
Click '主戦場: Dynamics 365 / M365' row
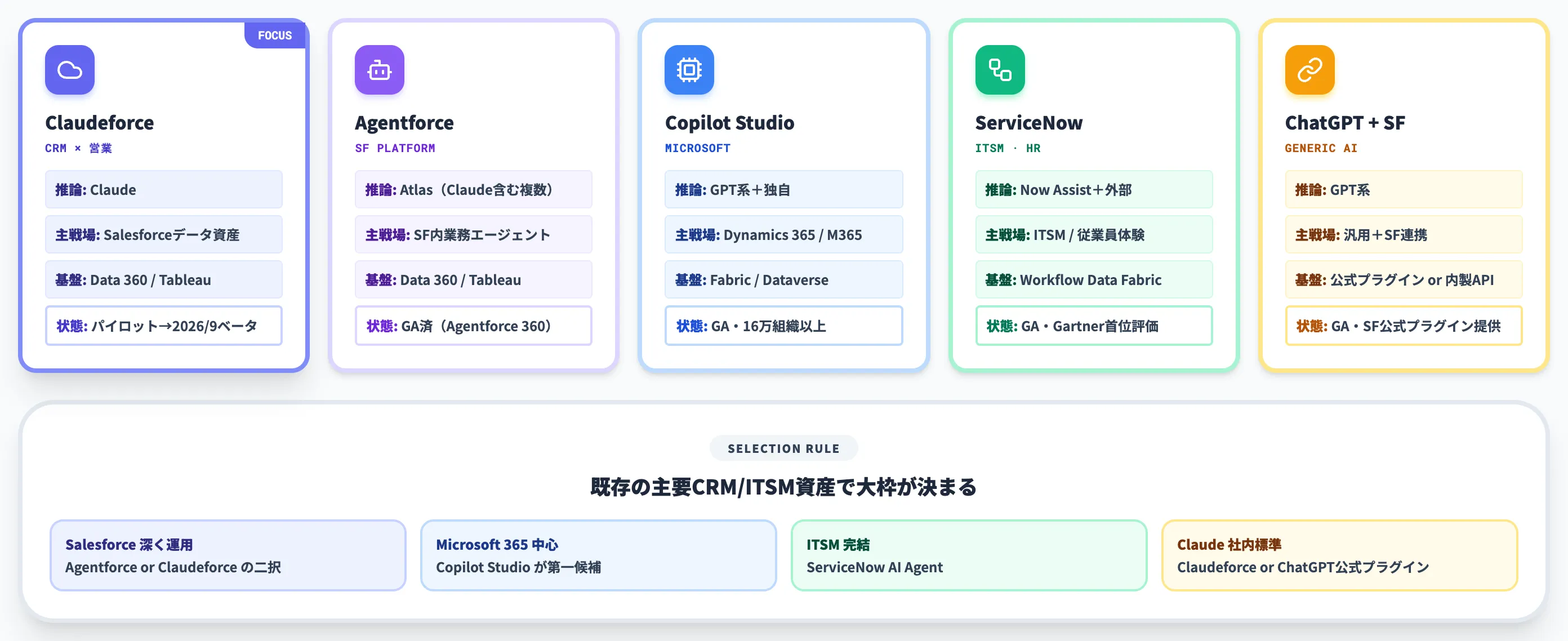784,234
